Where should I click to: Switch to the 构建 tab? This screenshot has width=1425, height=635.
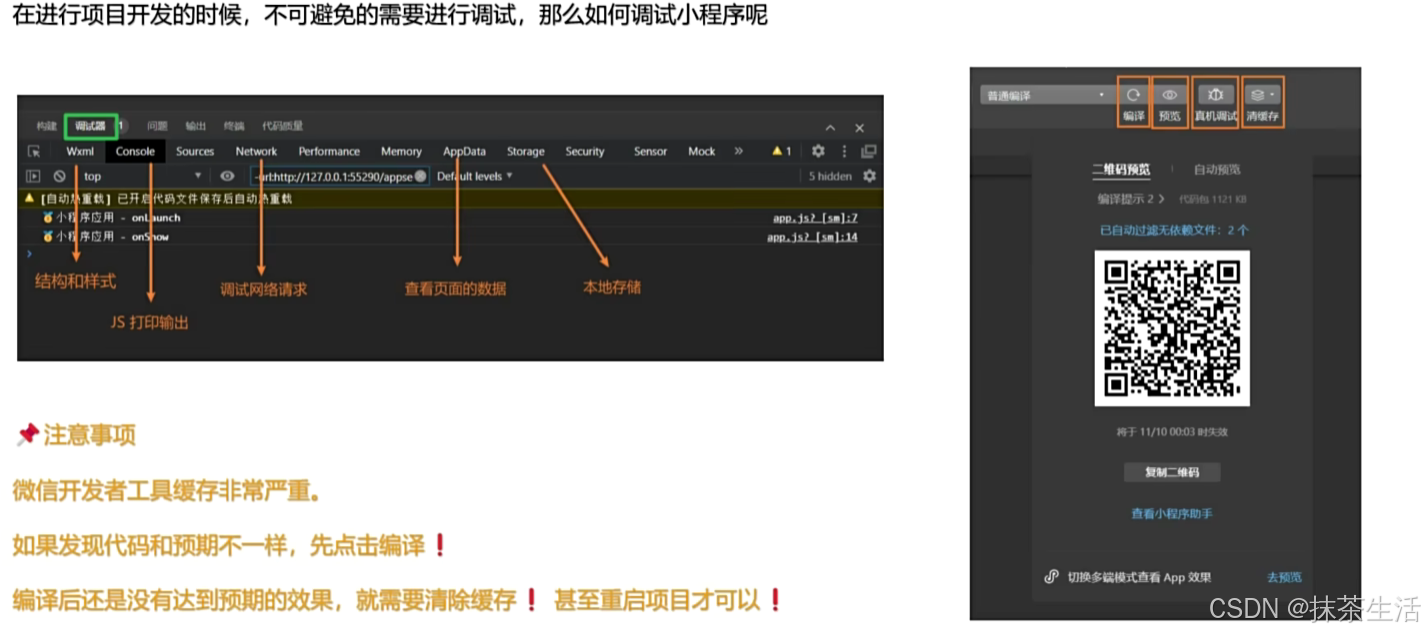click(x=46, y=126)
